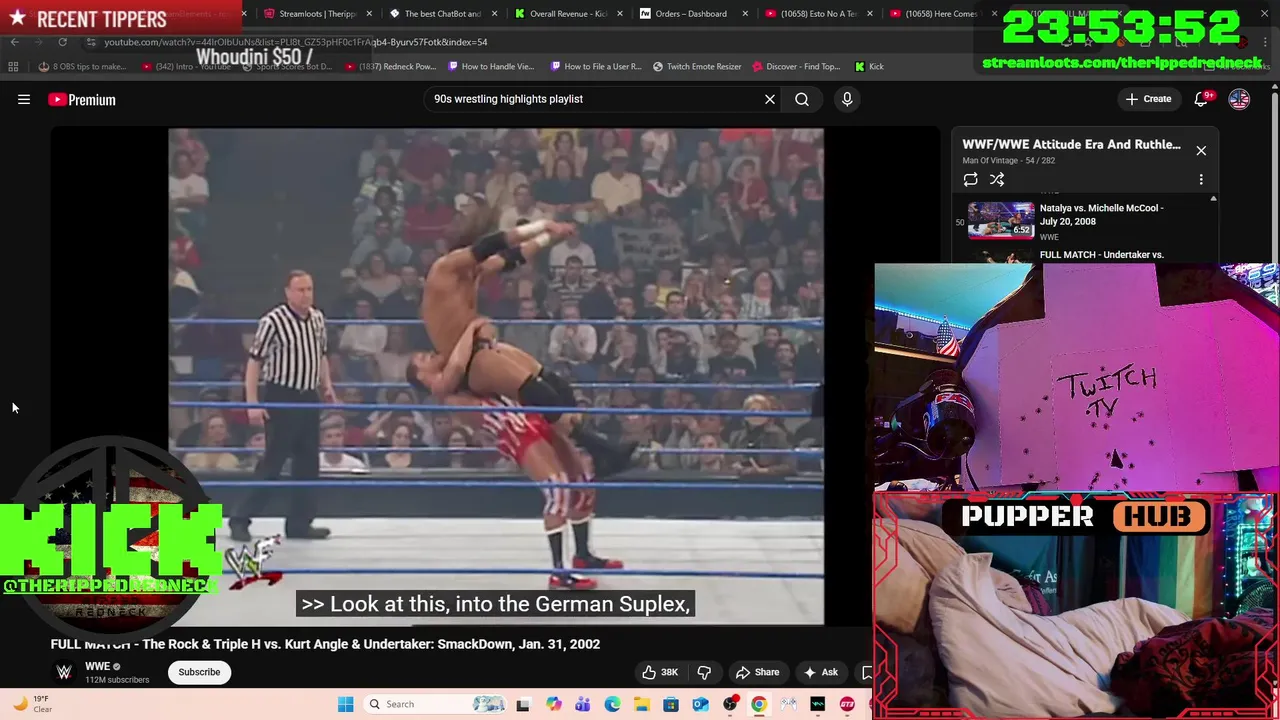Open the WWE channel avatar
This screenshot has height=720, width=1280.
coord(64,672)
